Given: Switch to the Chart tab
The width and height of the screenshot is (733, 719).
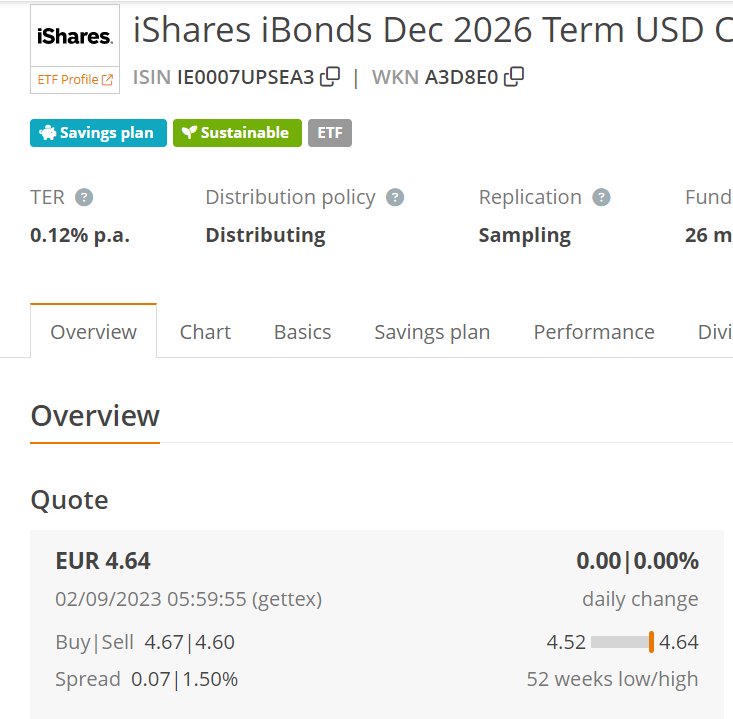Looking at the screenshot, I should click(205, 332).
